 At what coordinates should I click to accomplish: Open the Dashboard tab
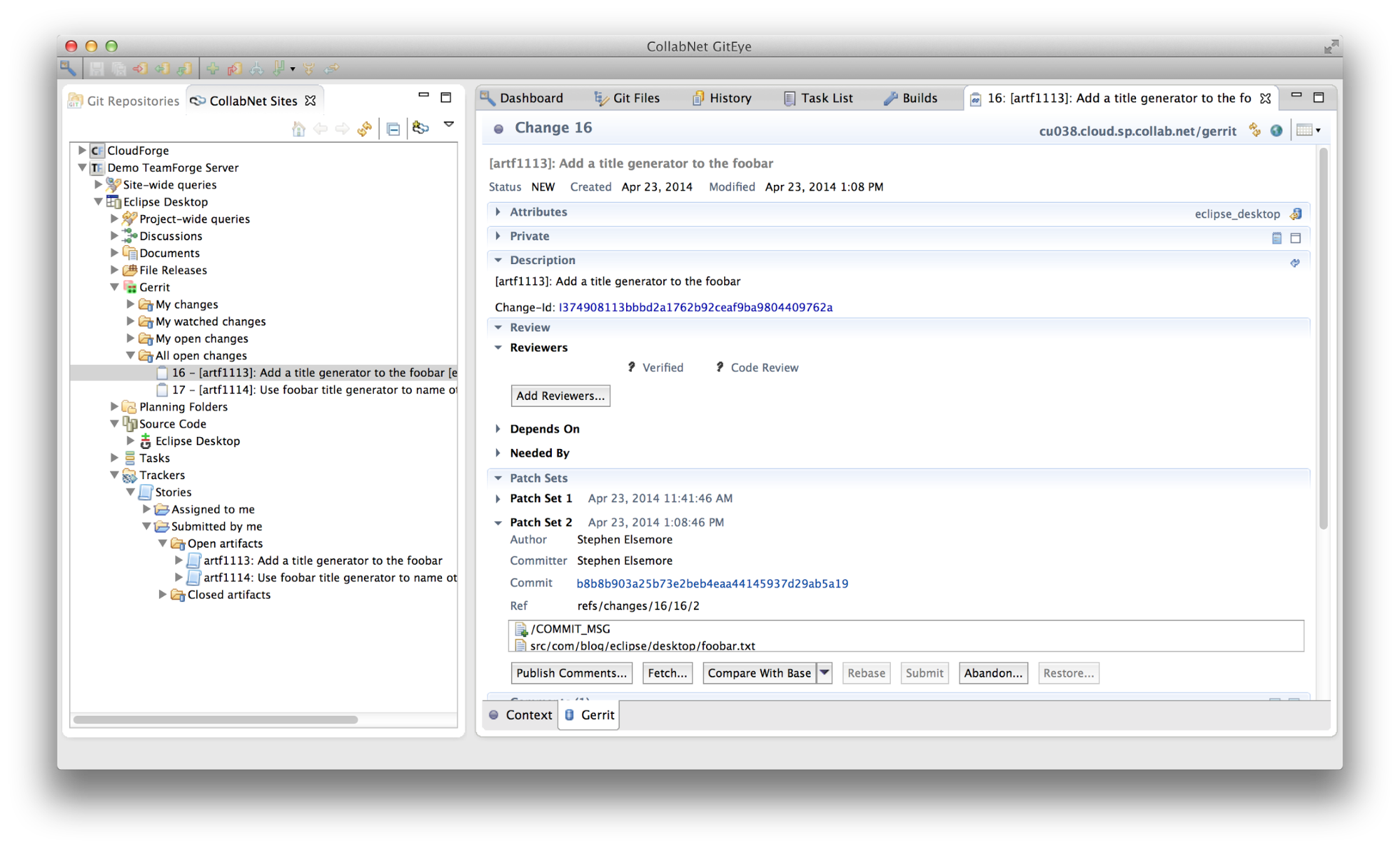(532, 97)
